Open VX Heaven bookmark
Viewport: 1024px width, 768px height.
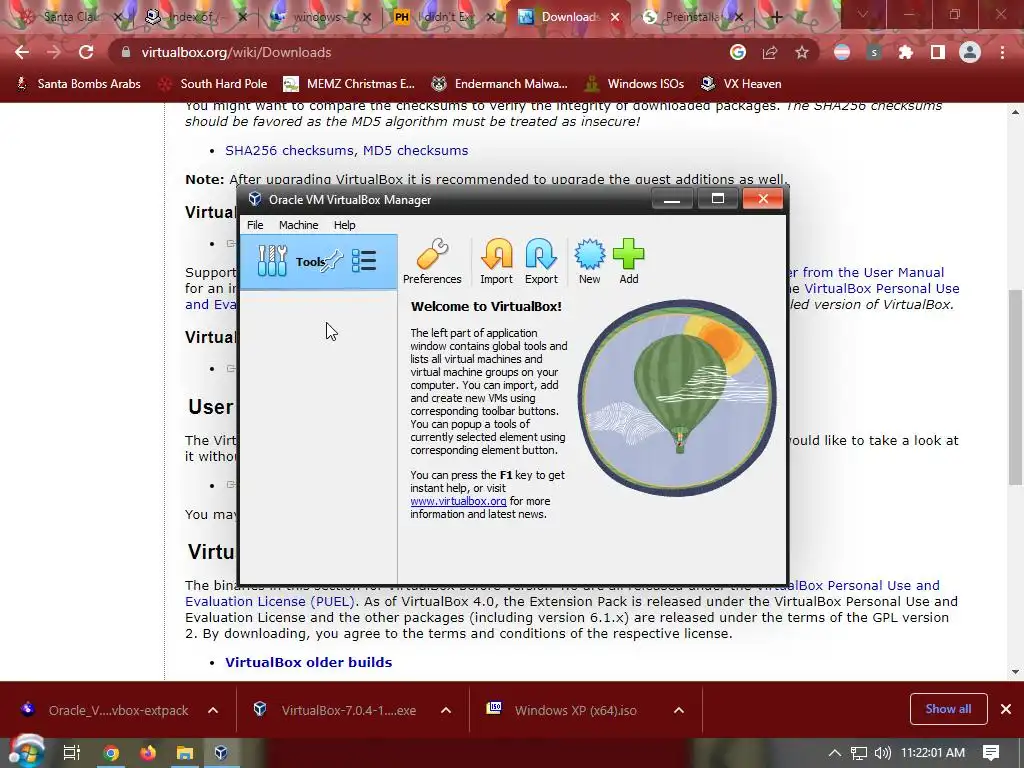tap(741, 84)
